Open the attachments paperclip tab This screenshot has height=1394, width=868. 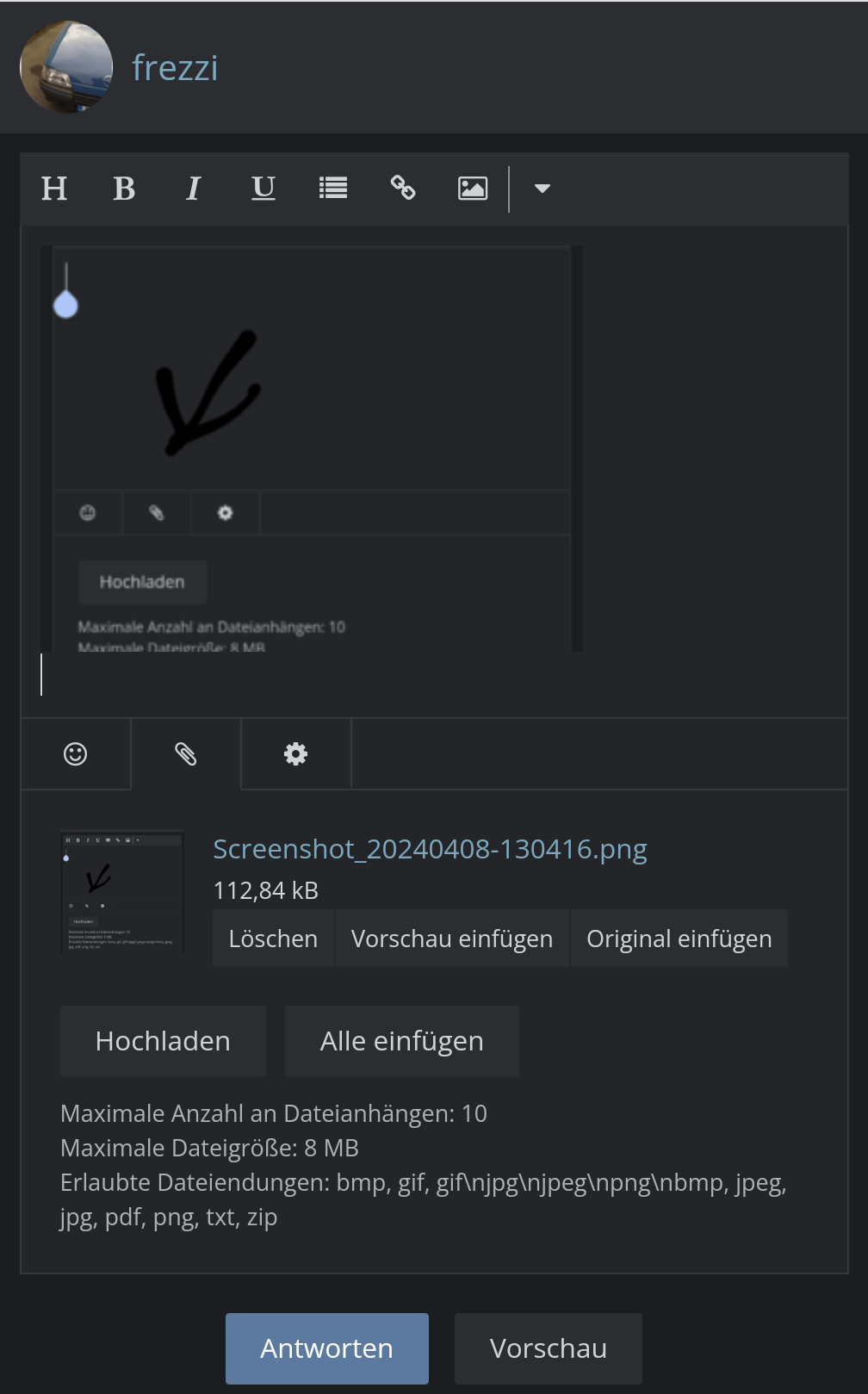tap(186, 754)
